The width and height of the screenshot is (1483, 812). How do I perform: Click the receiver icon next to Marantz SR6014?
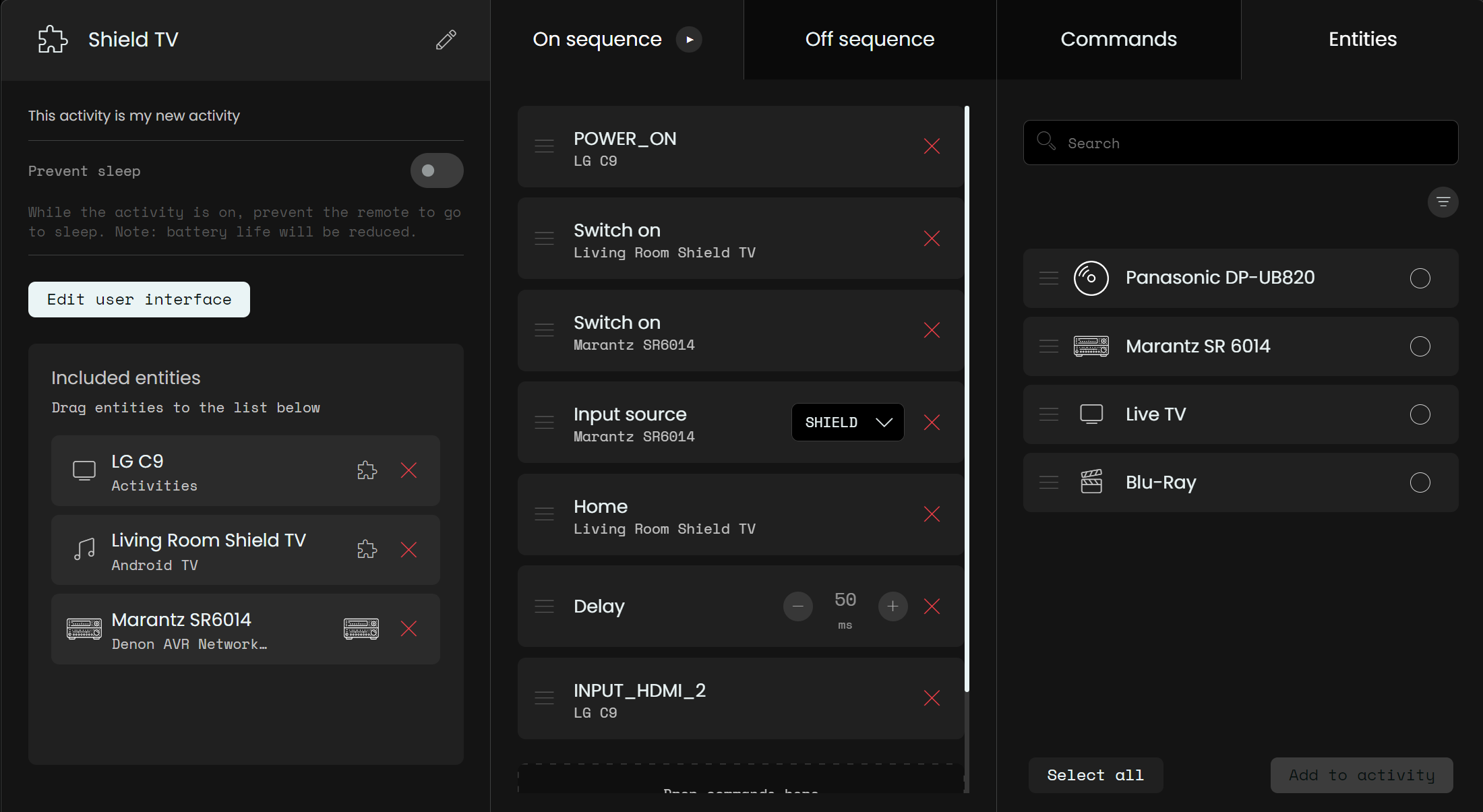point(361,629)
